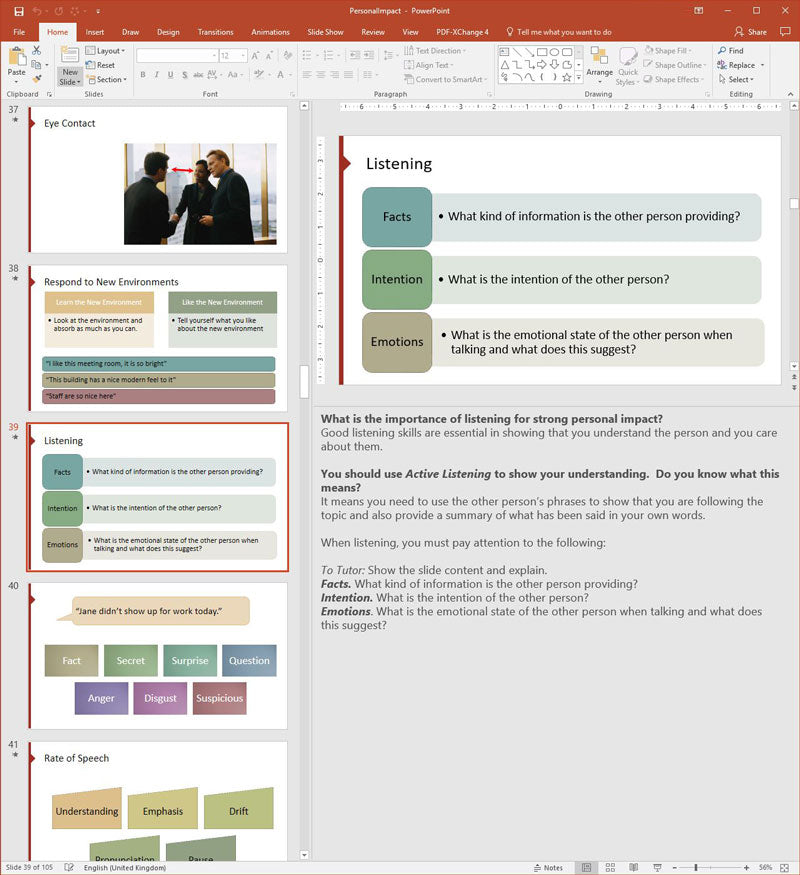Image resolution: width=800 pixels, height=875 pixels.
Task: Switch to the Transitions tab
Action: click(215, 32)
